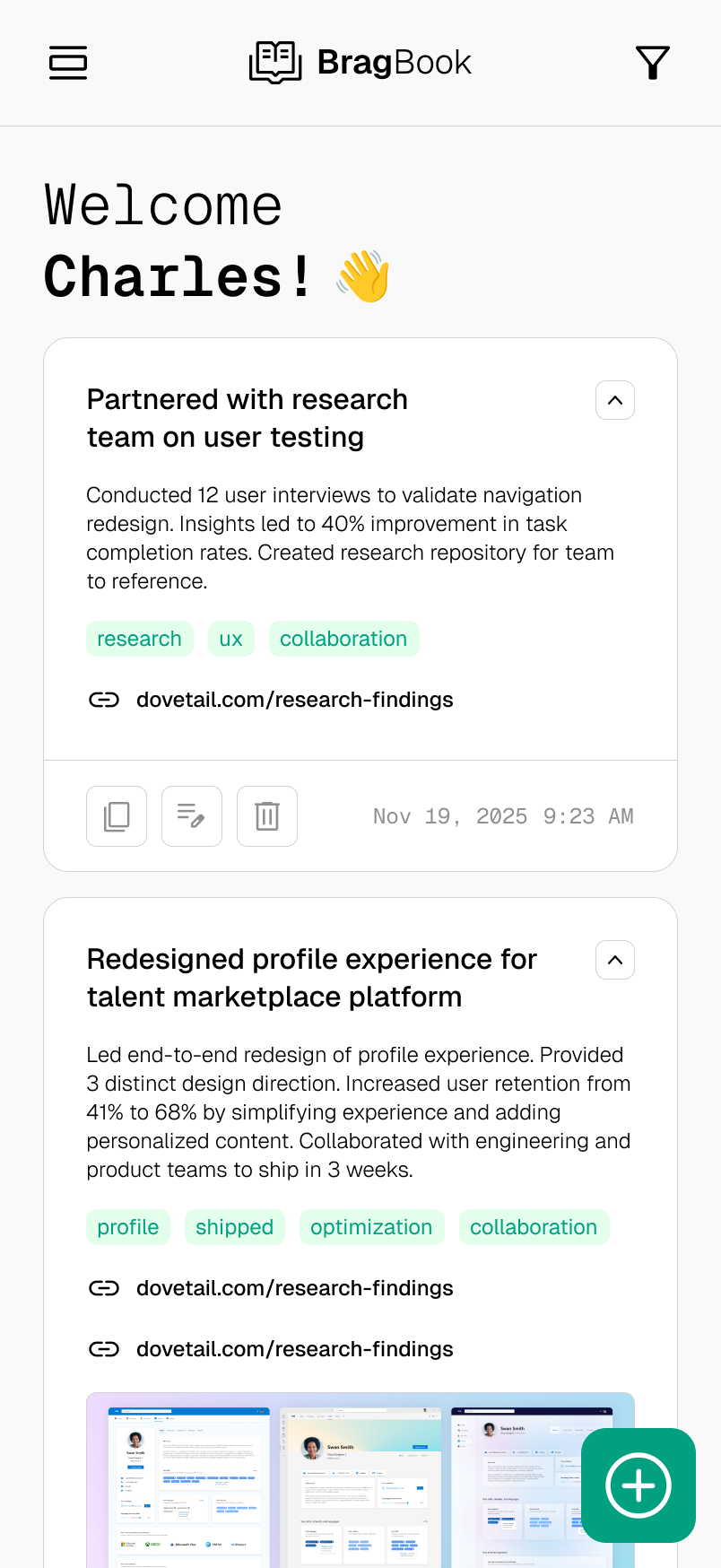Edit the user testing entry

(x=192, y=816)
